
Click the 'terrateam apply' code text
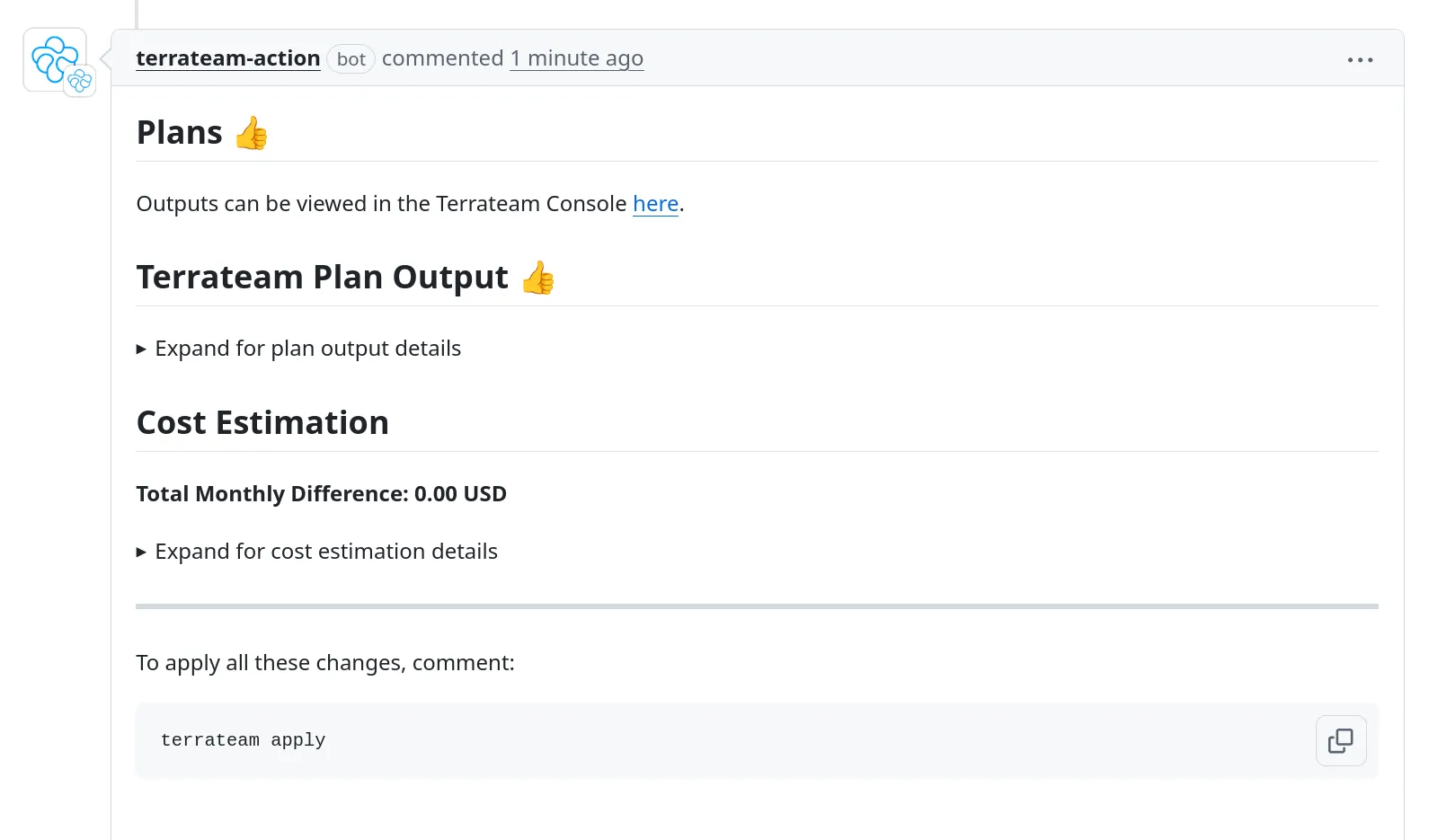click(x=244, y=740)
